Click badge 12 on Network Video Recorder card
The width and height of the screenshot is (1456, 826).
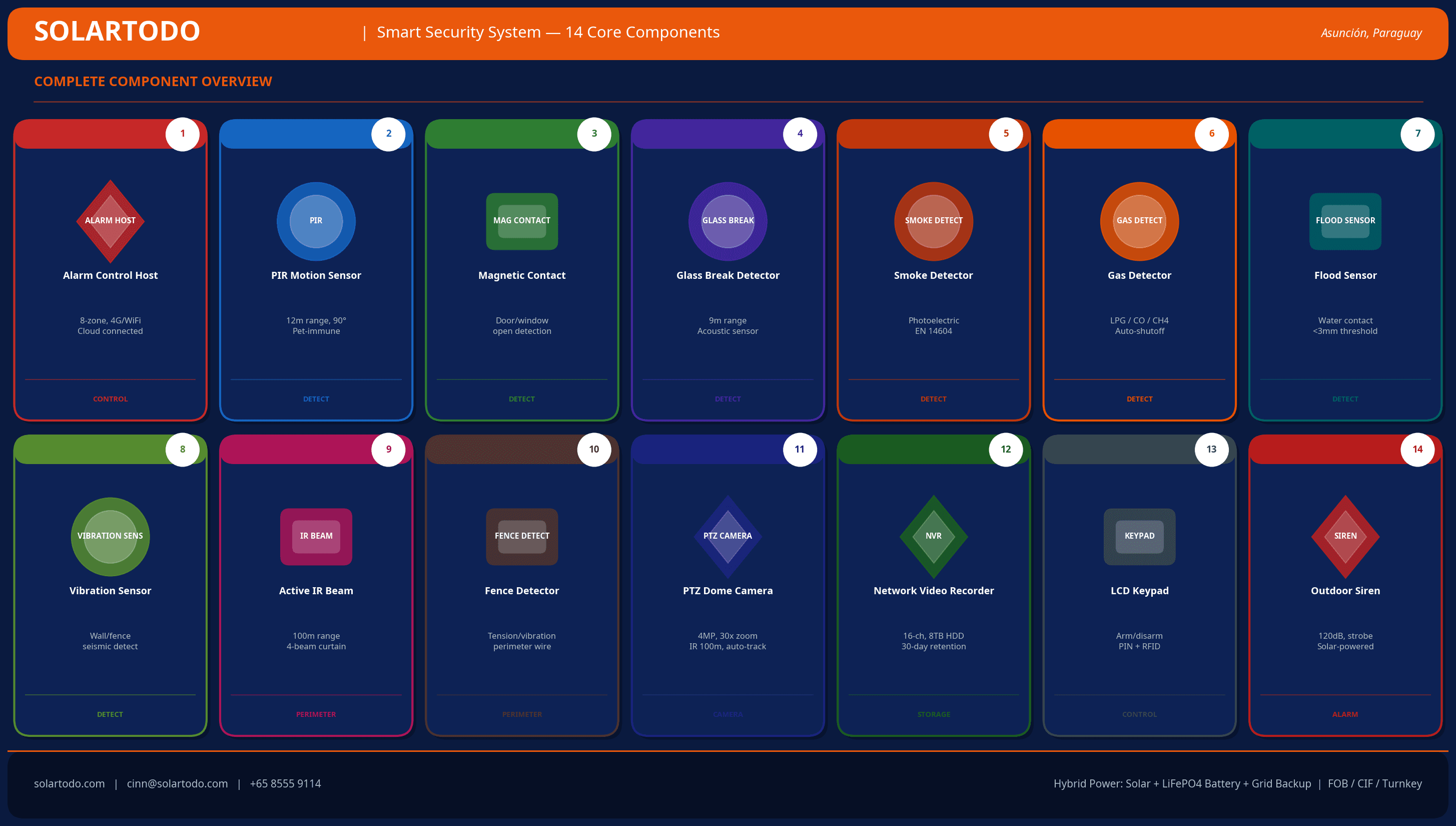point(1006,450)
